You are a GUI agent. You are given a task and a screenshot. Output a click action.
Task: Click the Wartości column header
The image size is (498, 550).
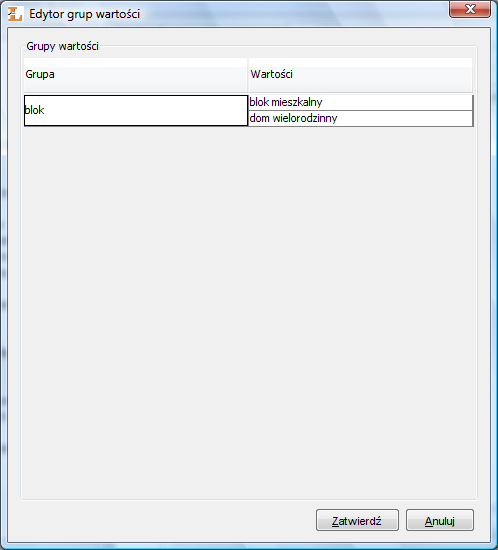(x=360, y=75)
